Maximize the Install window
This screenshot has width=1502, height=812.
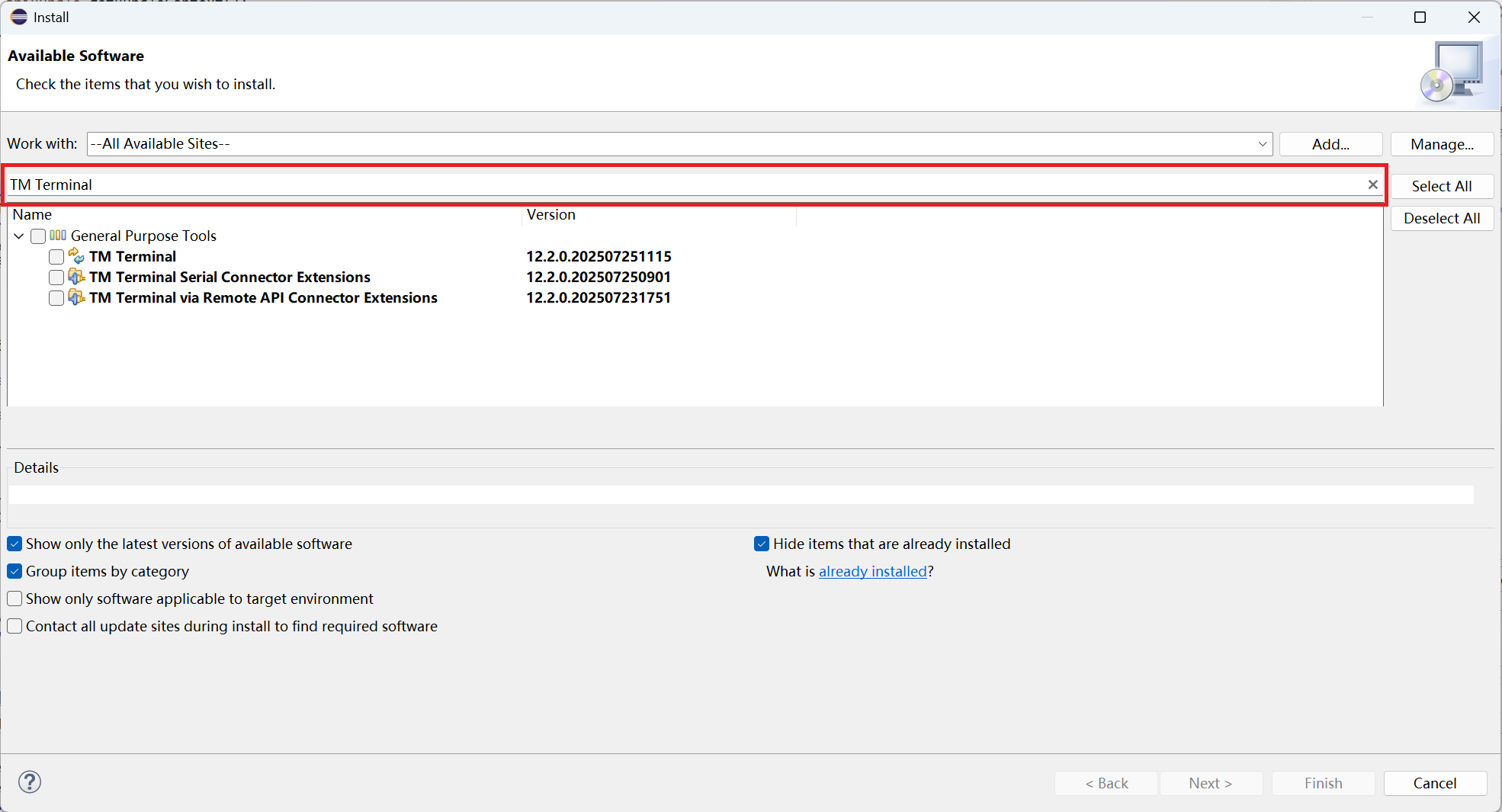(x=1420, y=17)
